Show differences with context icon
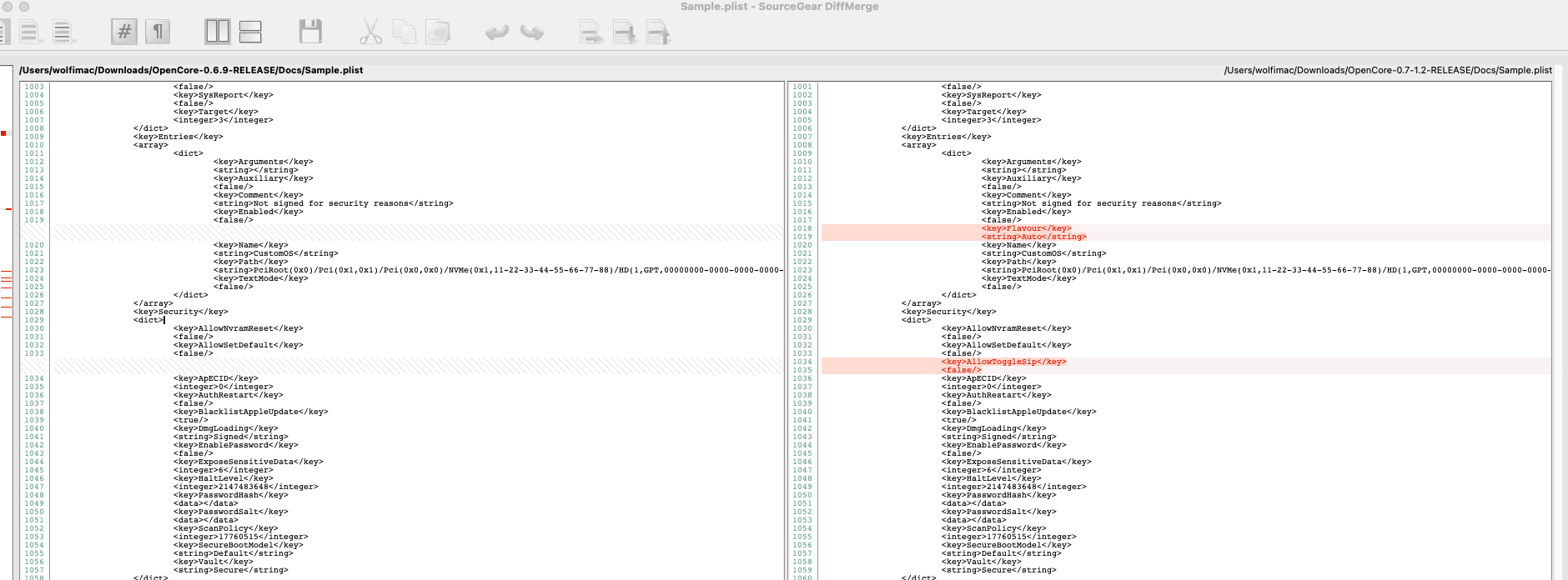The width and height of the screenshot is (1568, 580). (63, 32)
